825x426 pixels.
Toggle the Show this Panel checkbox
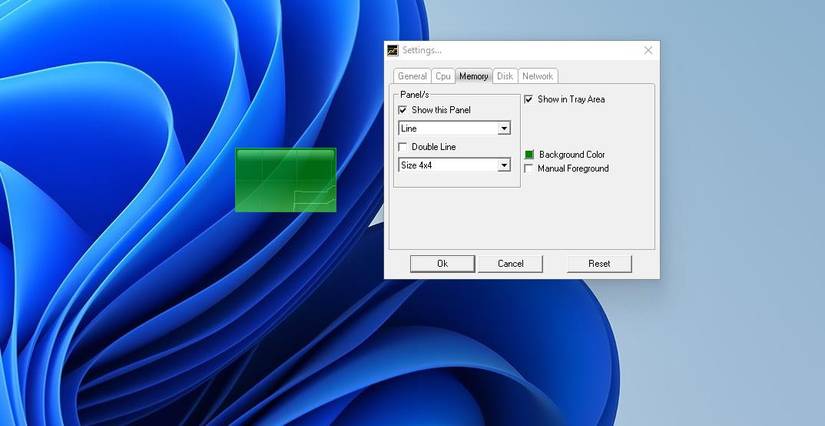point(403,110)
